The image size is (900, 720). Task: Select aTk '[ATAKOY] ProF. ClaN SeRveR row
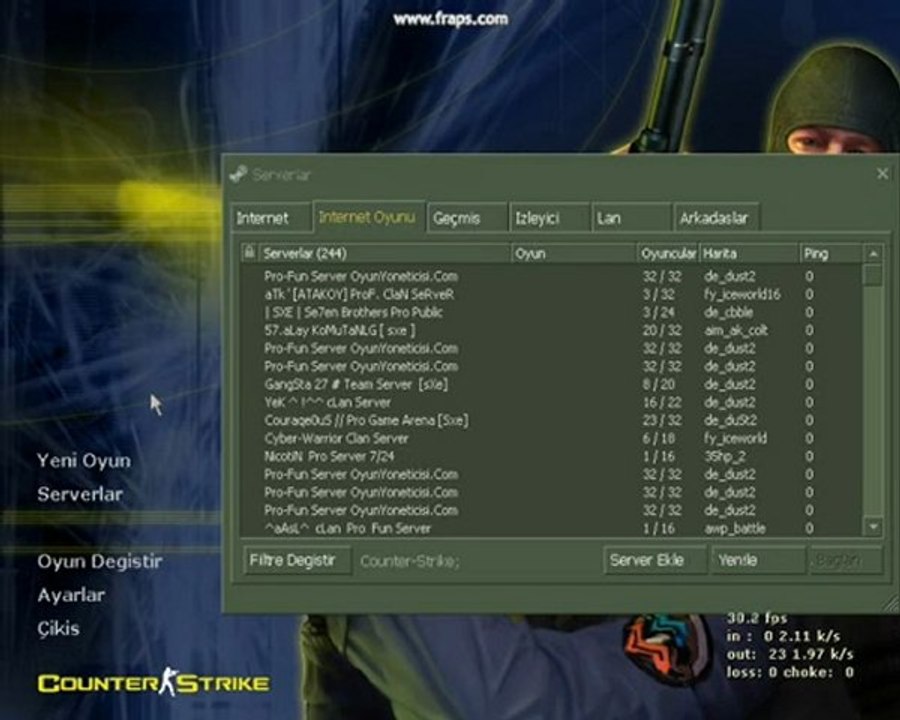551,295
